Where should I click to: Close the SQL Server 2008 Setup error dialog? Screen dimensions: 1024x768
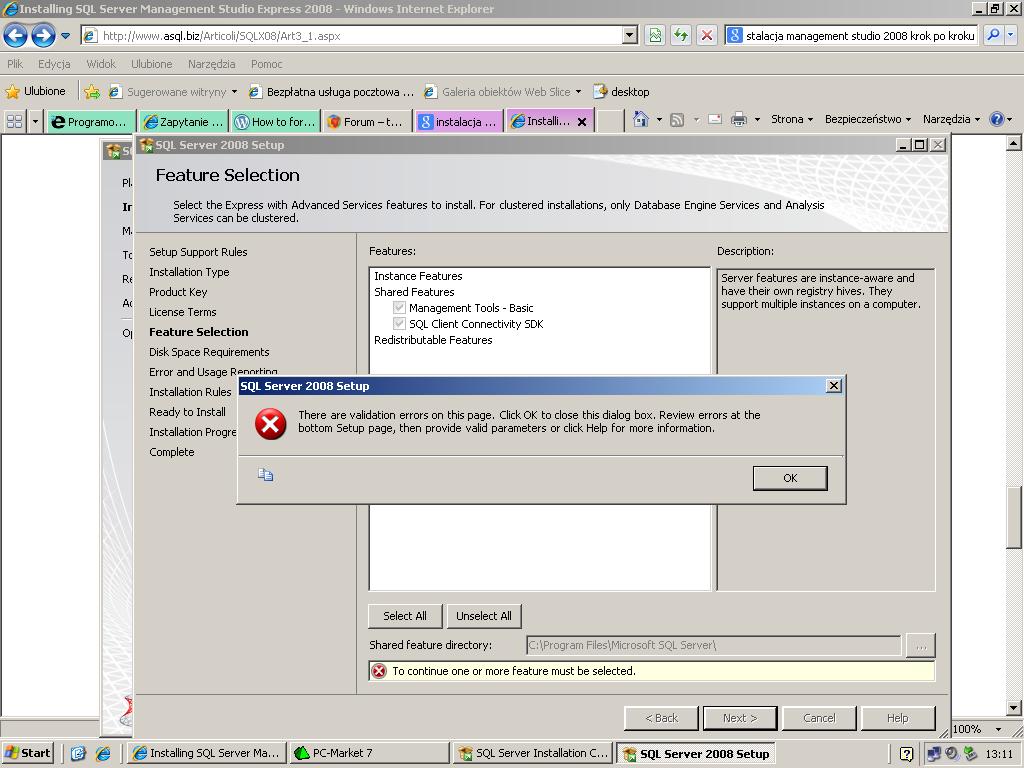833,386
